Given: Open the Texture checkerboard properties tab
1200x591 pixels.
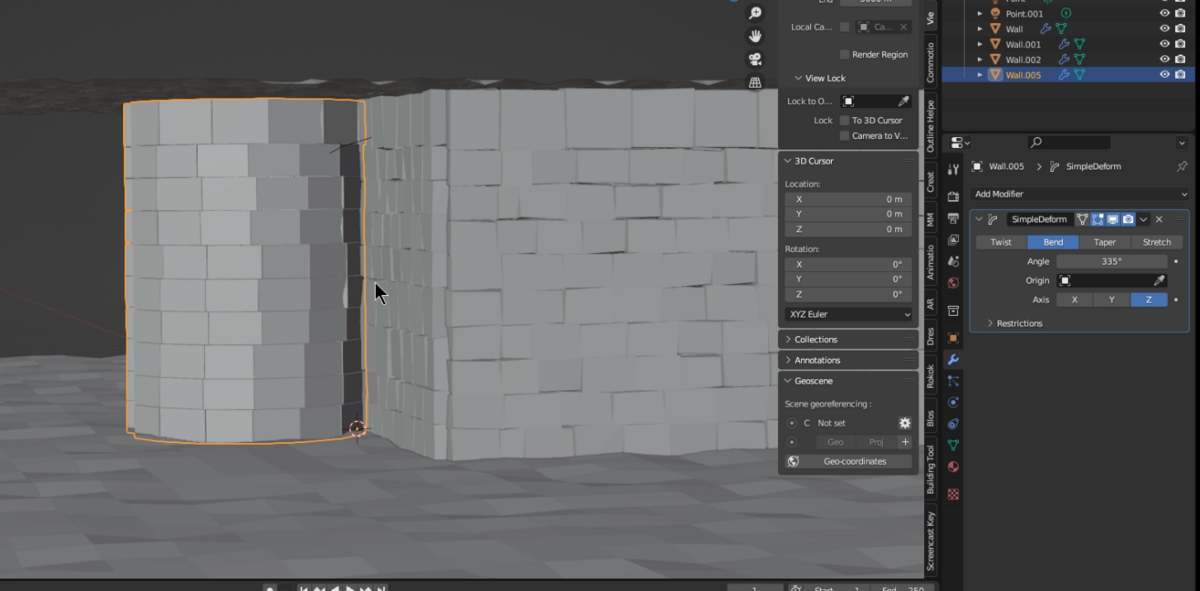Looking at the screenshot, I should coord(953,493).
